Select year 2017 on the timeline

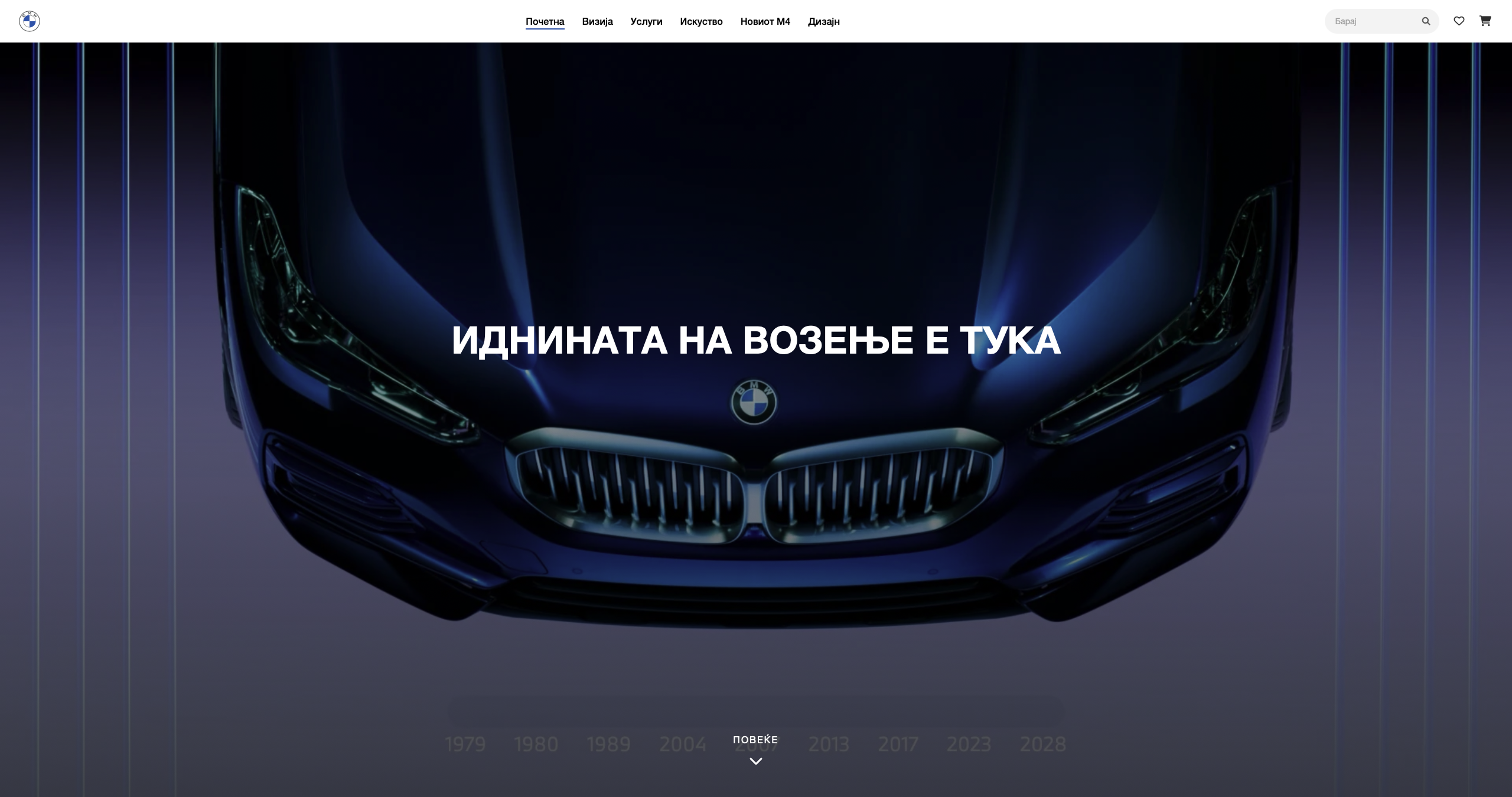[x=898, y=744]
